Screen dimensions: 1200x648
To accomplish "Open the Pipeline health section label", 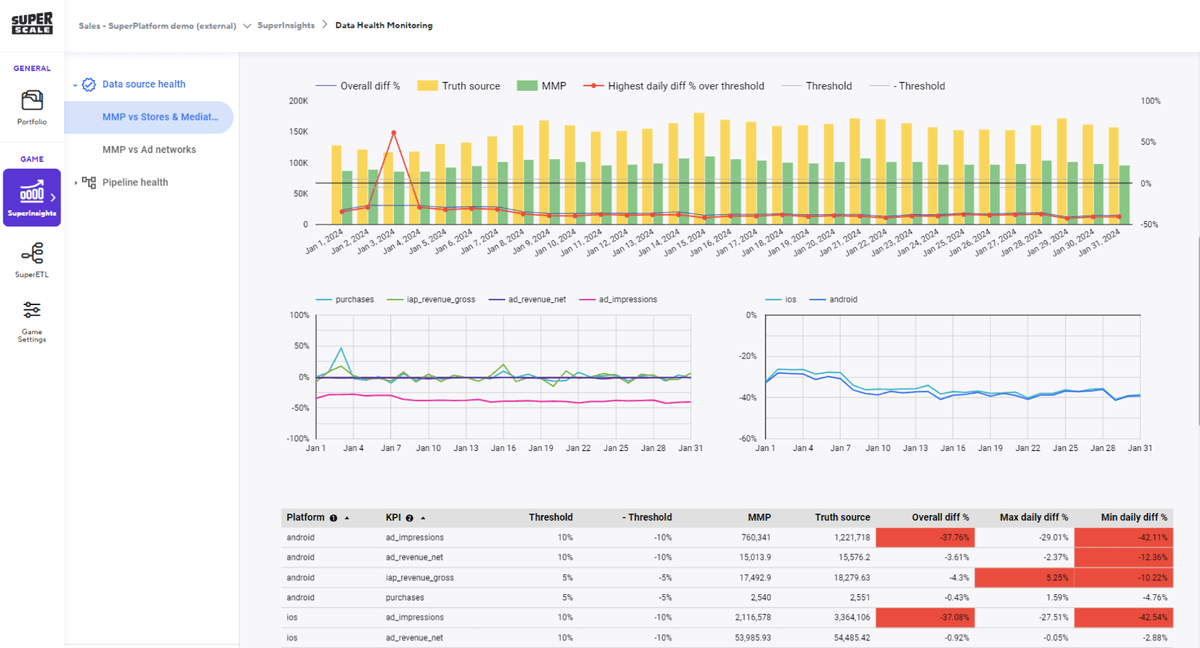I will 135,182.
